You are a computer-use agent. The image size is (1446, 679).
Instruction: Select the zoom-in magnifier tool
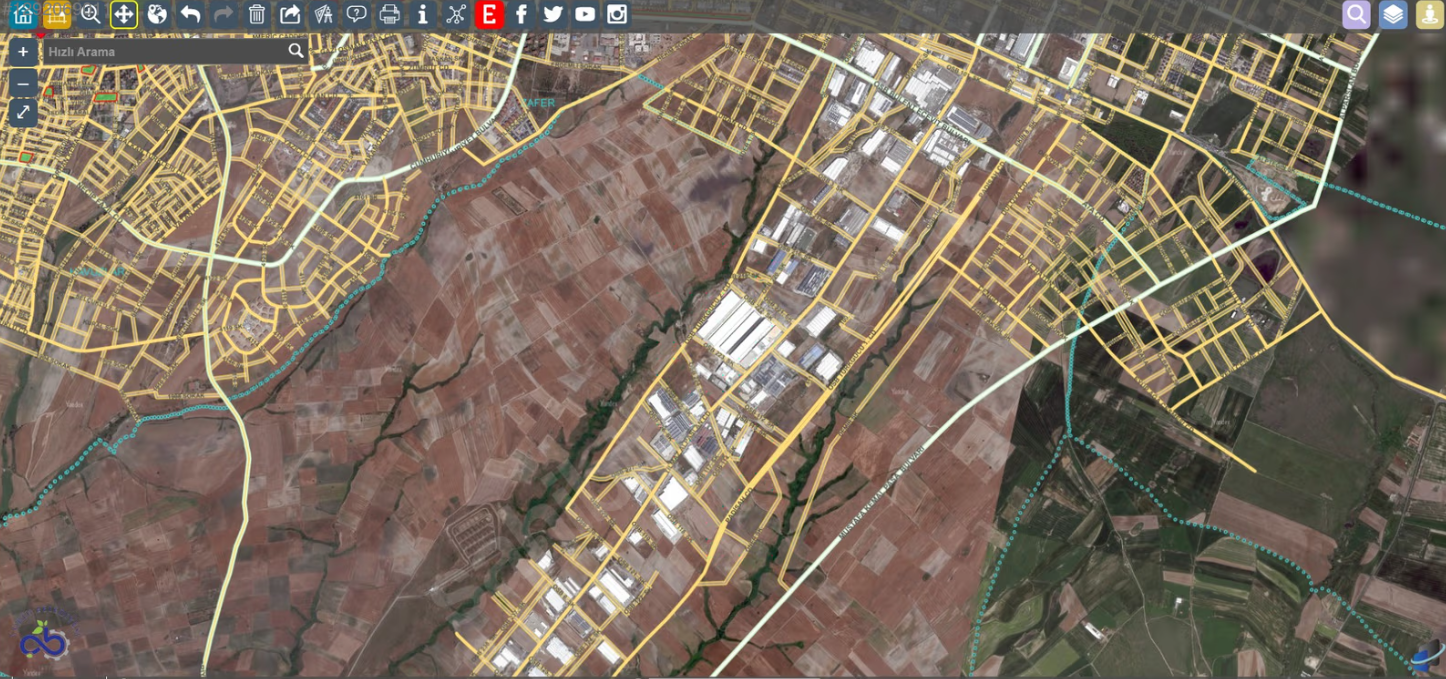coord(90,14)
